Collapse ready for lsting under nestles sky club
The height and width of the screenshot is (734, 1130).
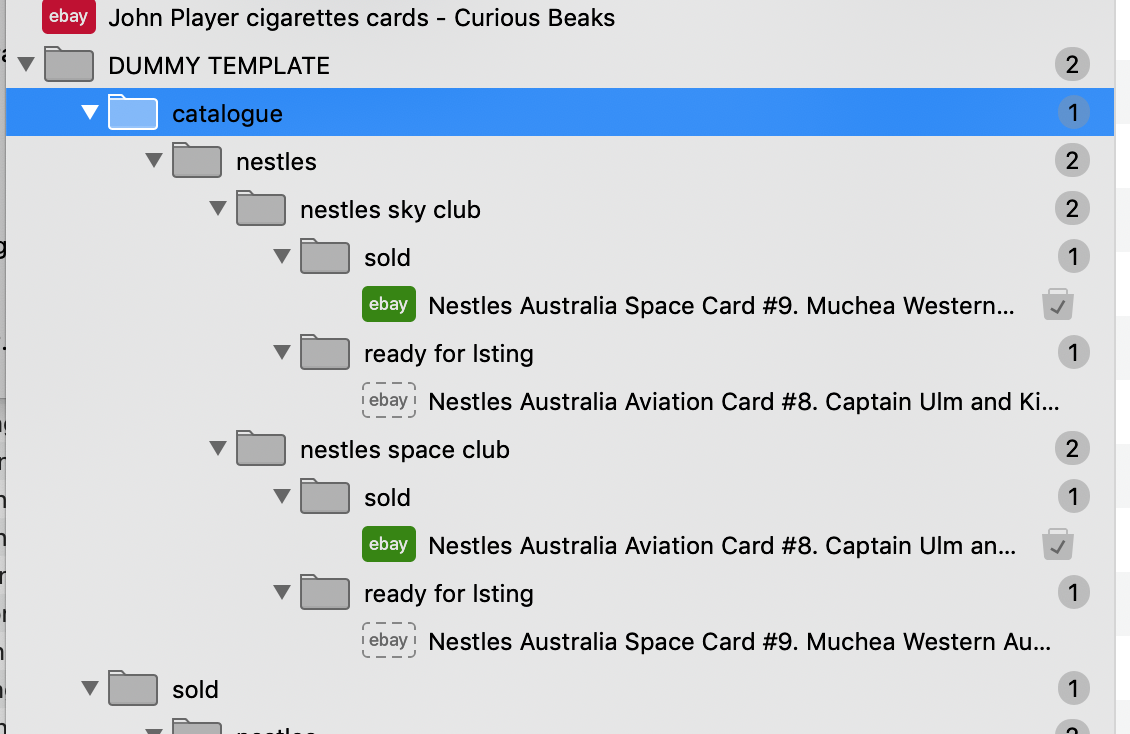[282, 352]
